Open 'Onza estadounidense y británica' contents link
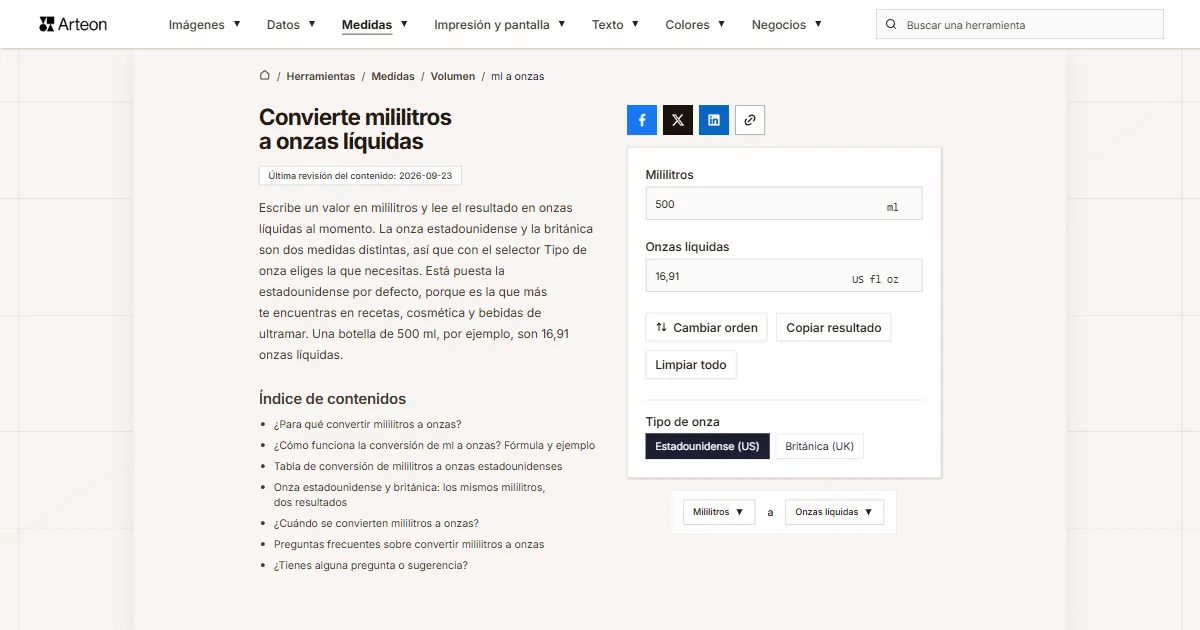 410,495
